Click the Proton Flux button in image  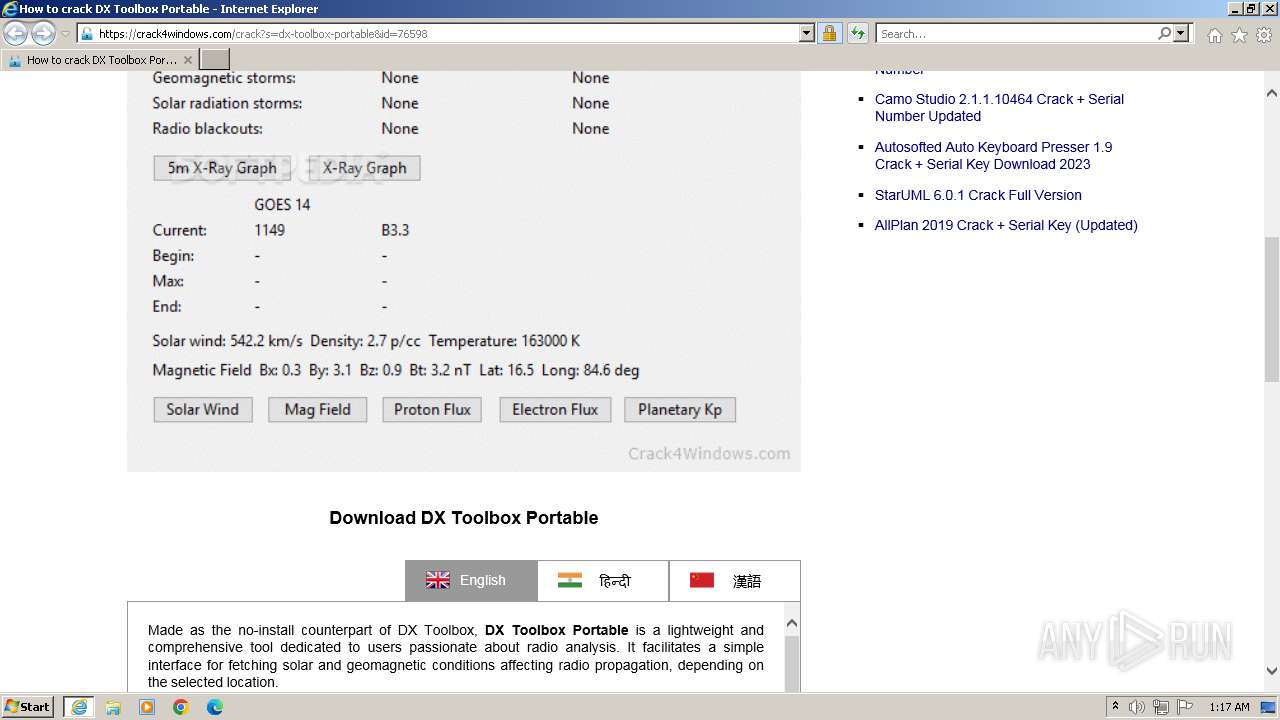(432, 409)
